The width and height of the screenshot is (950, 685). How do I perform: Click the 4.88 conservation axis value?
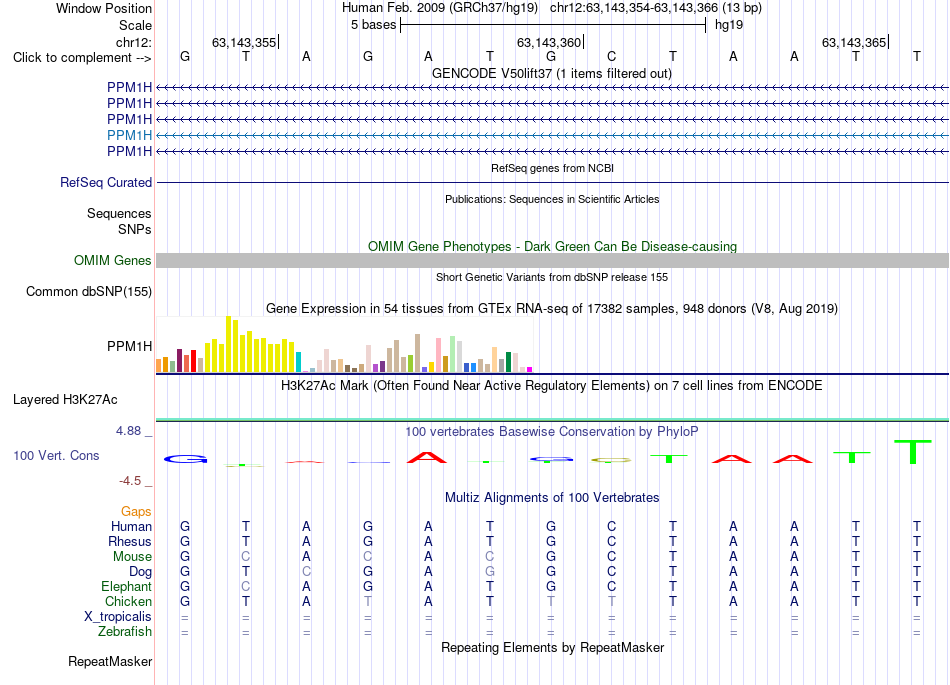[x=128, y=431]
